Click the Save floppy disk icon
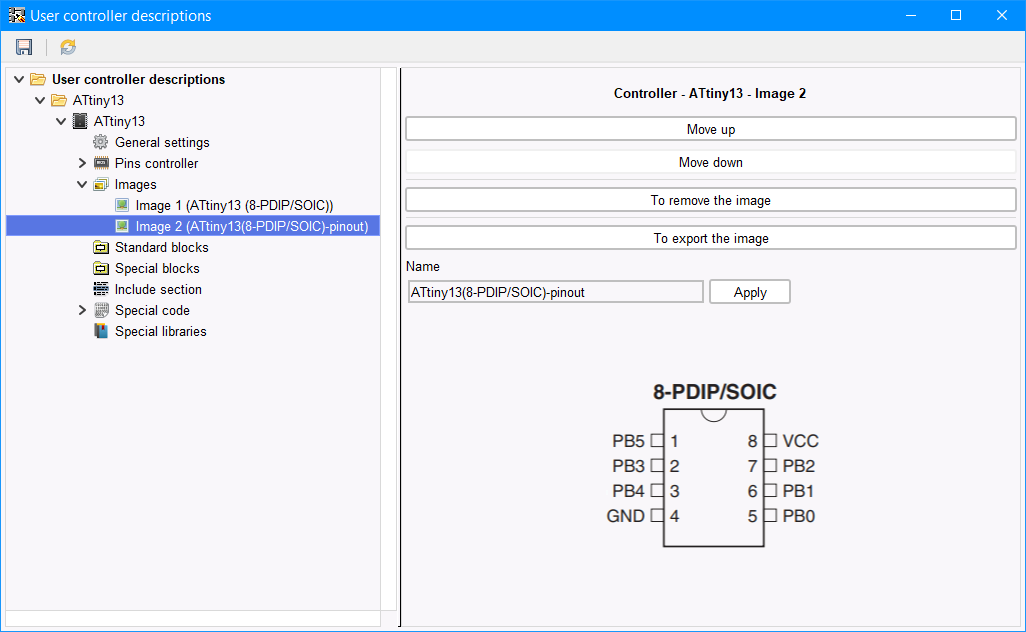This screenshot has height=632, width=1026. pyautogui.click(x=24, y=47)
